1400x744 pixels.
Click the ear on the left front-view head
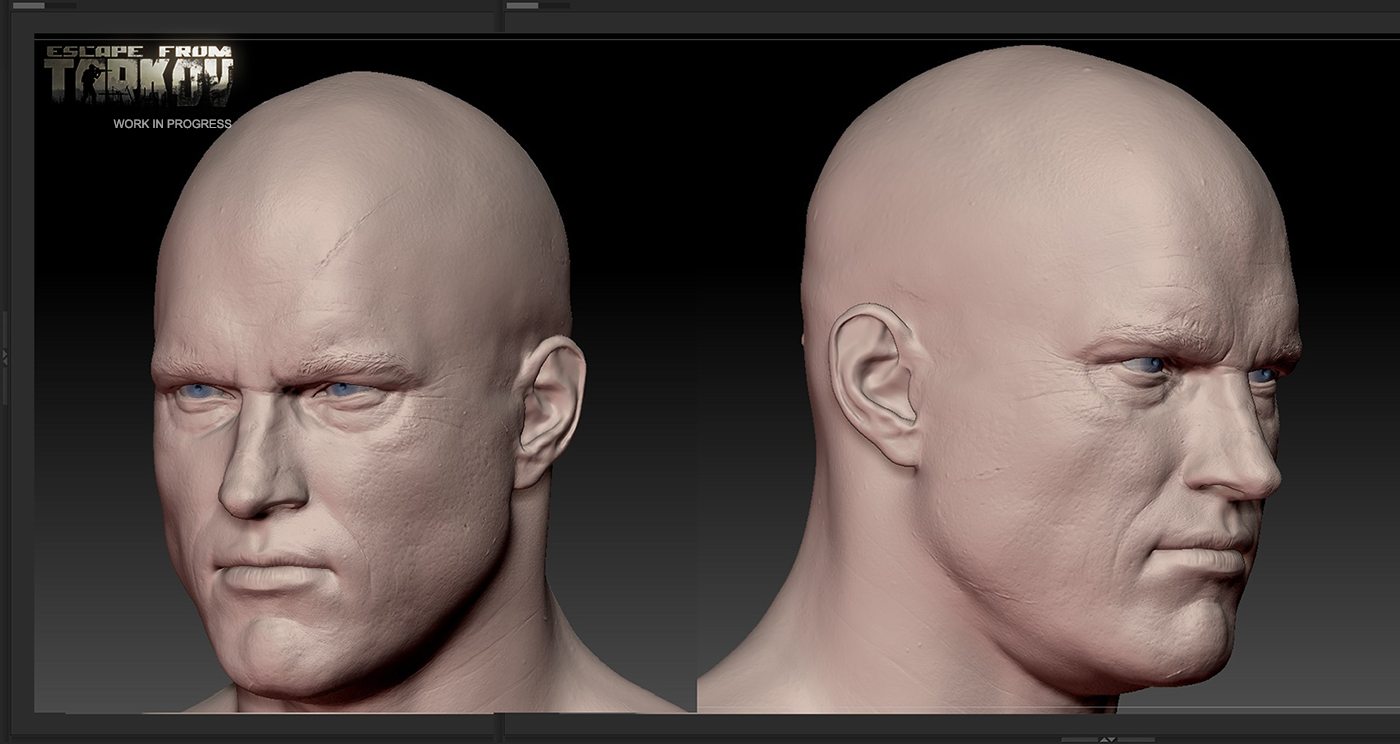tap(548, 410)
